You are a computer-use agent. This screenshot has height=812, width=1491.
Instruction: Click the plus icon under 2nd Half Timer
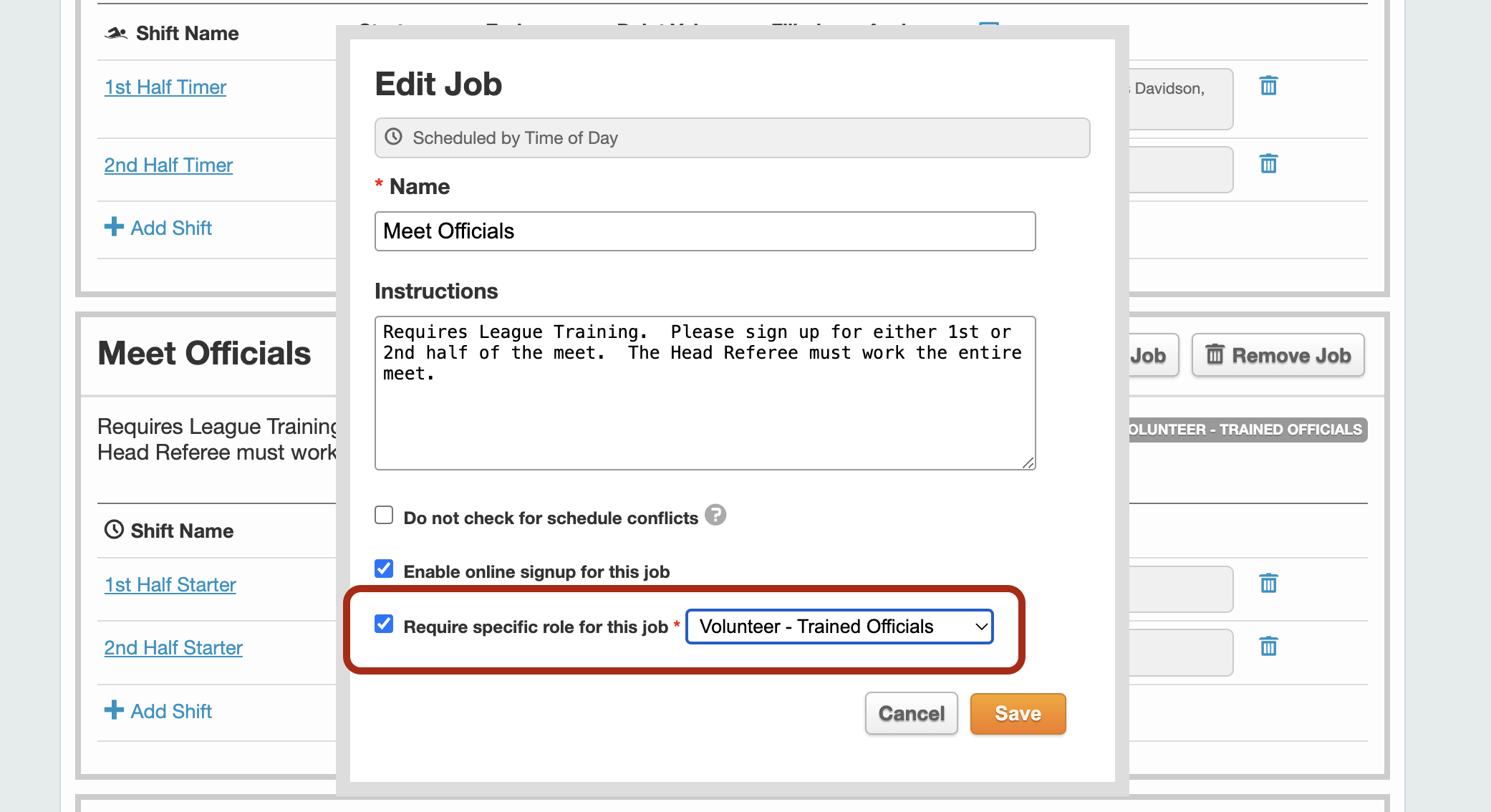[114, 227]
